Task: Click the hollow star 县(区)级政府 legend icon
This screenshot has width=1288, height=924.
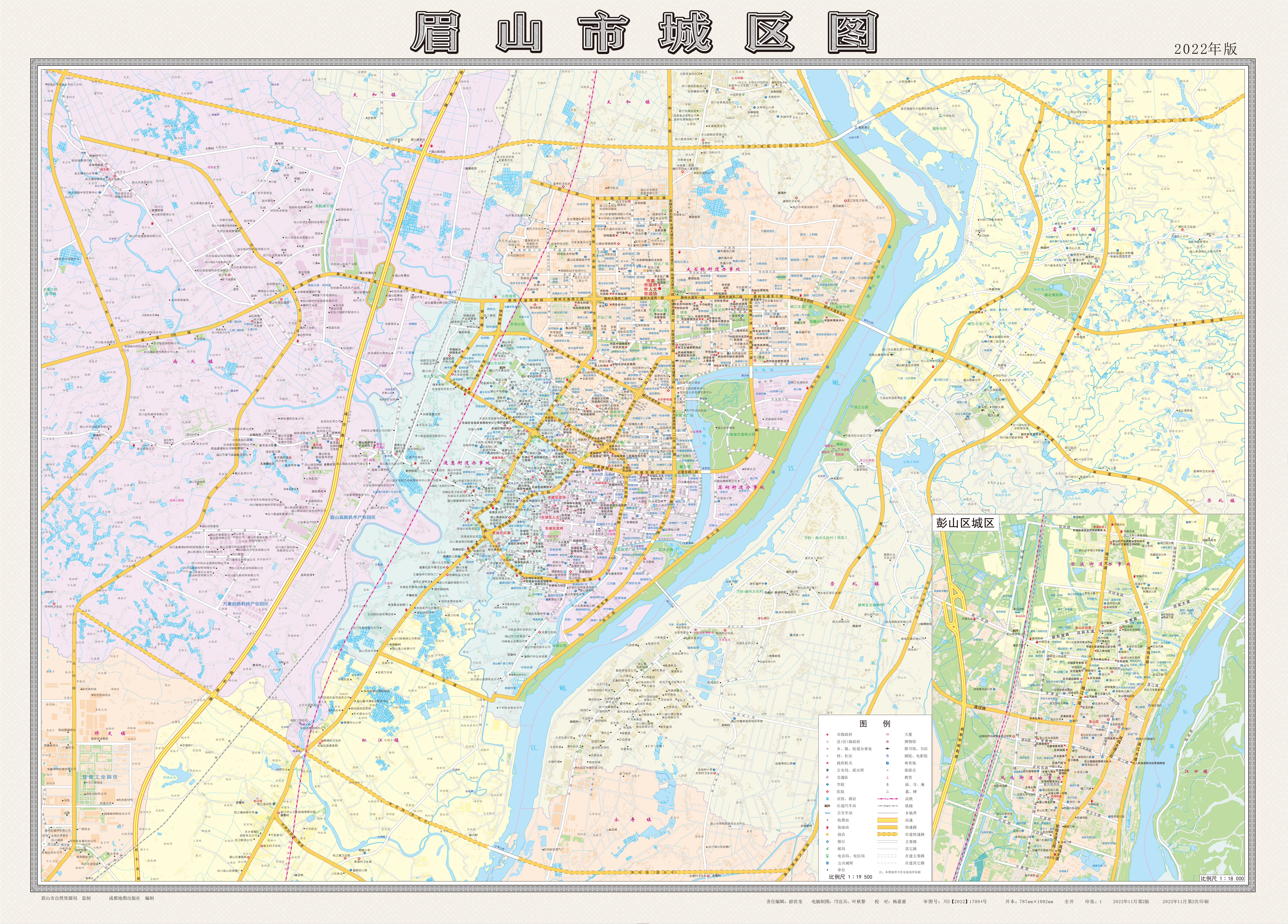Action: click(x=827, y=742)
